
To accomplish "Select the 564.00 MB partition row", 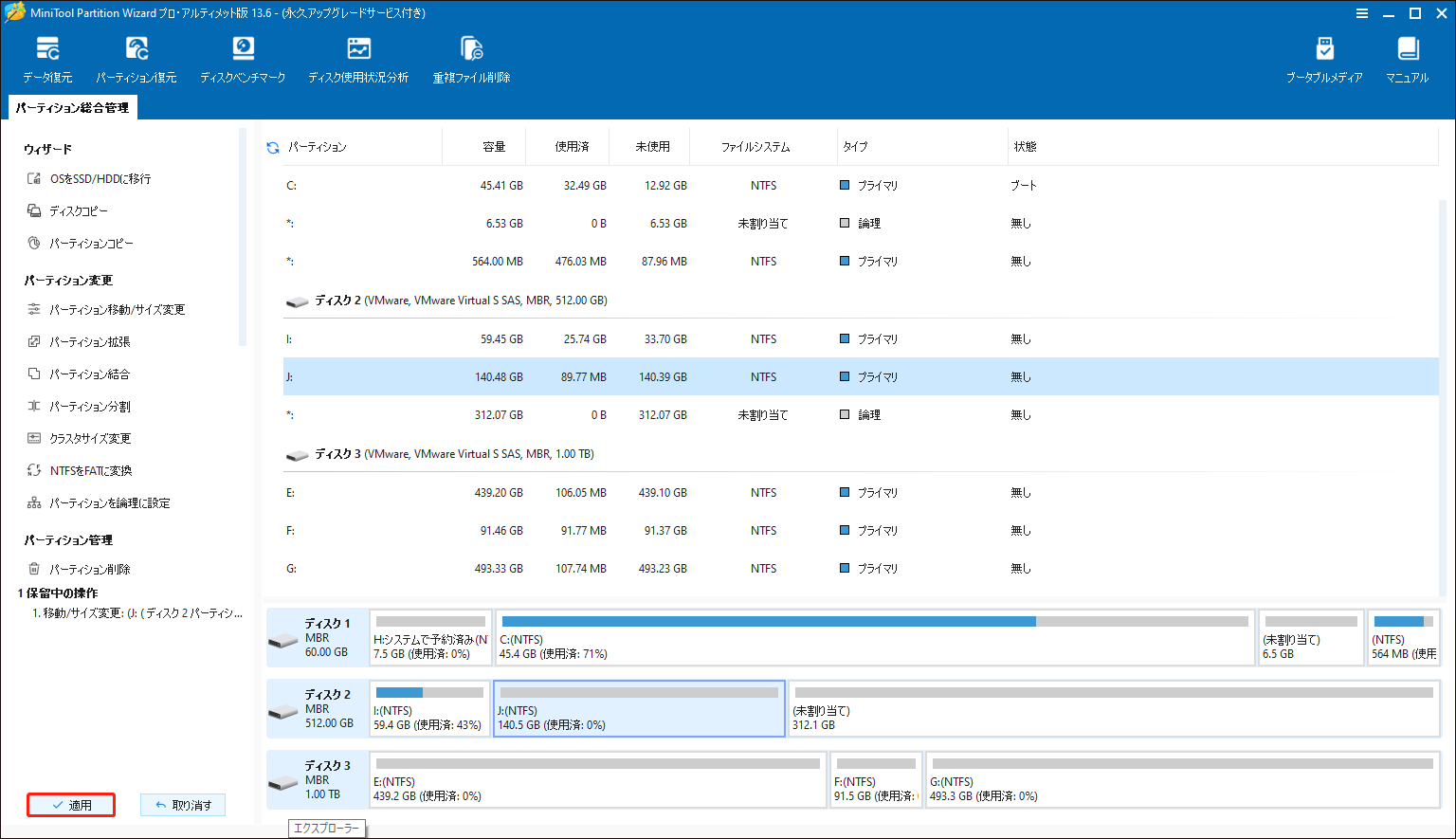I will [x=861, y=262].
